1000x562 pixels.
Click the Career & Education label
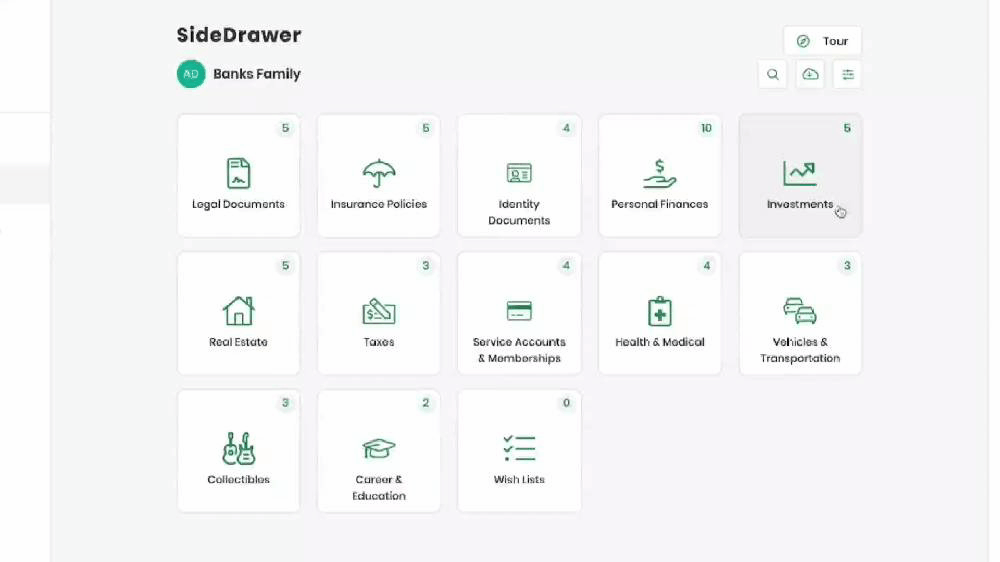tap(379, 488)
